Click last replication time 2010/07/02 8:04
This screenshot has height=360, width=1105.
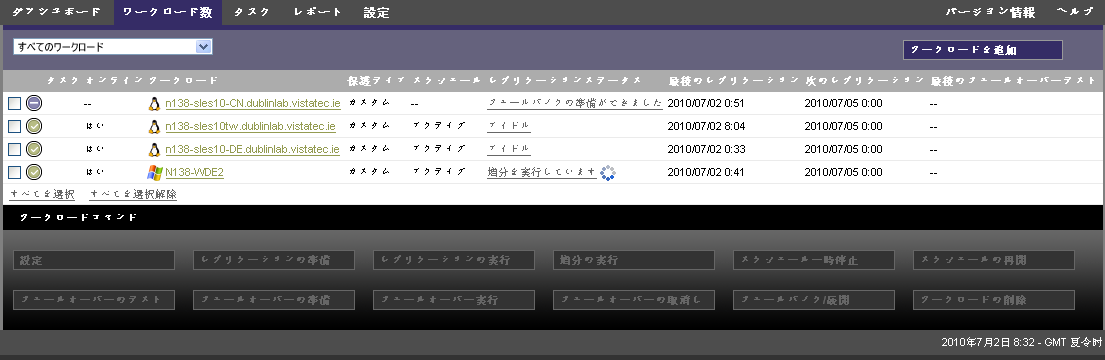pos(706,127)
